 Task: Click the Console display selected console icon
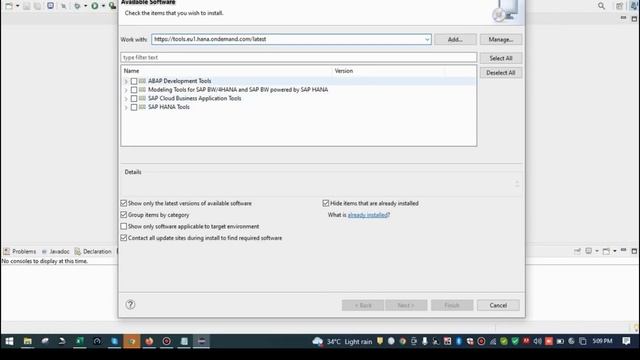click(589, 251)
